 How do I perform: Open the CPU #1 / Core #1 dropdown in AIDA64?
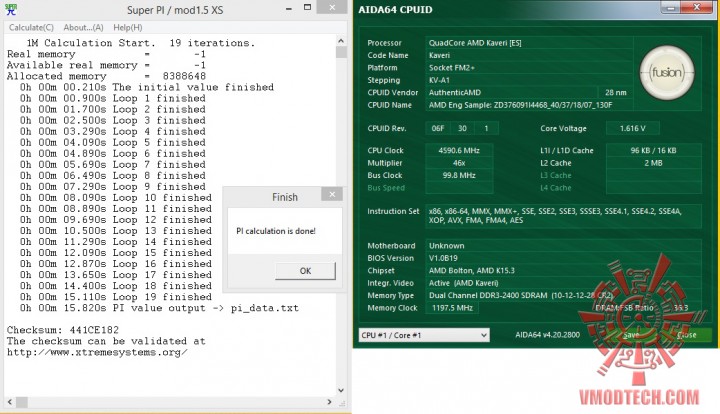pos(424,335)
